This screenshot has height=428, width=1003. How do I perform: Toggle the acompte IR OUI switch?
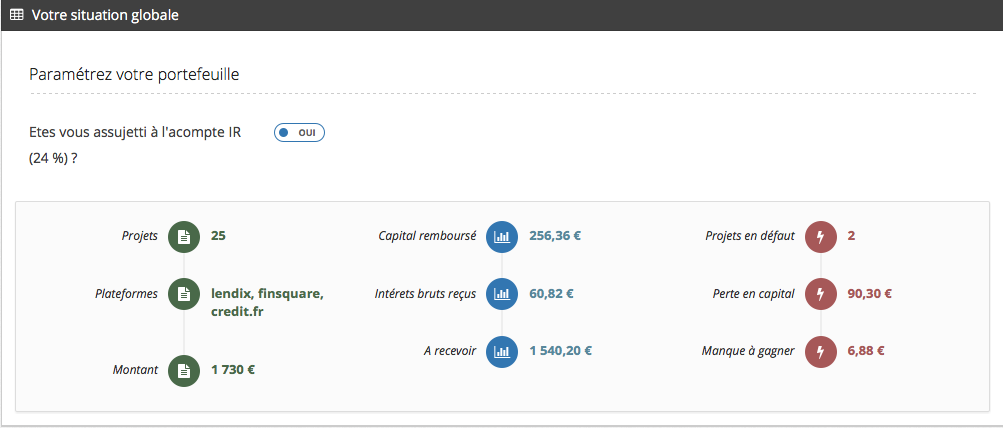(x=299, y=132)
